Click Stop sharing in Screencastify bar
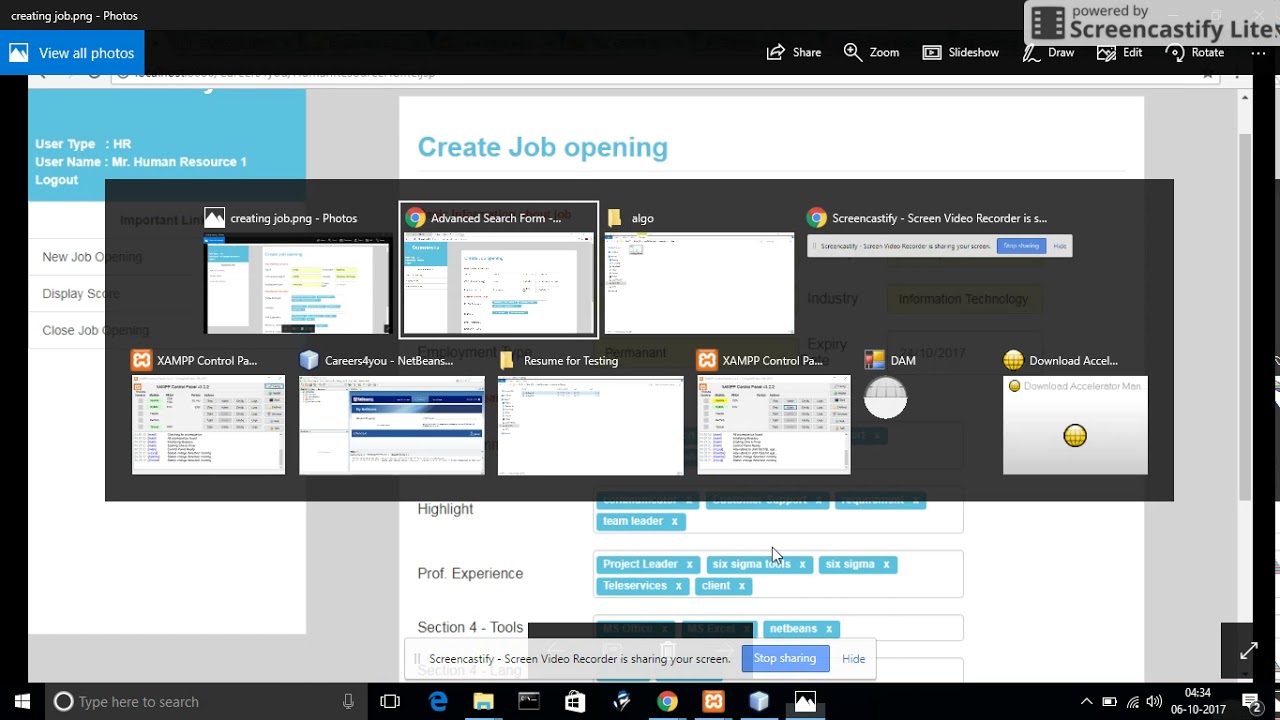 coord(784,658)
